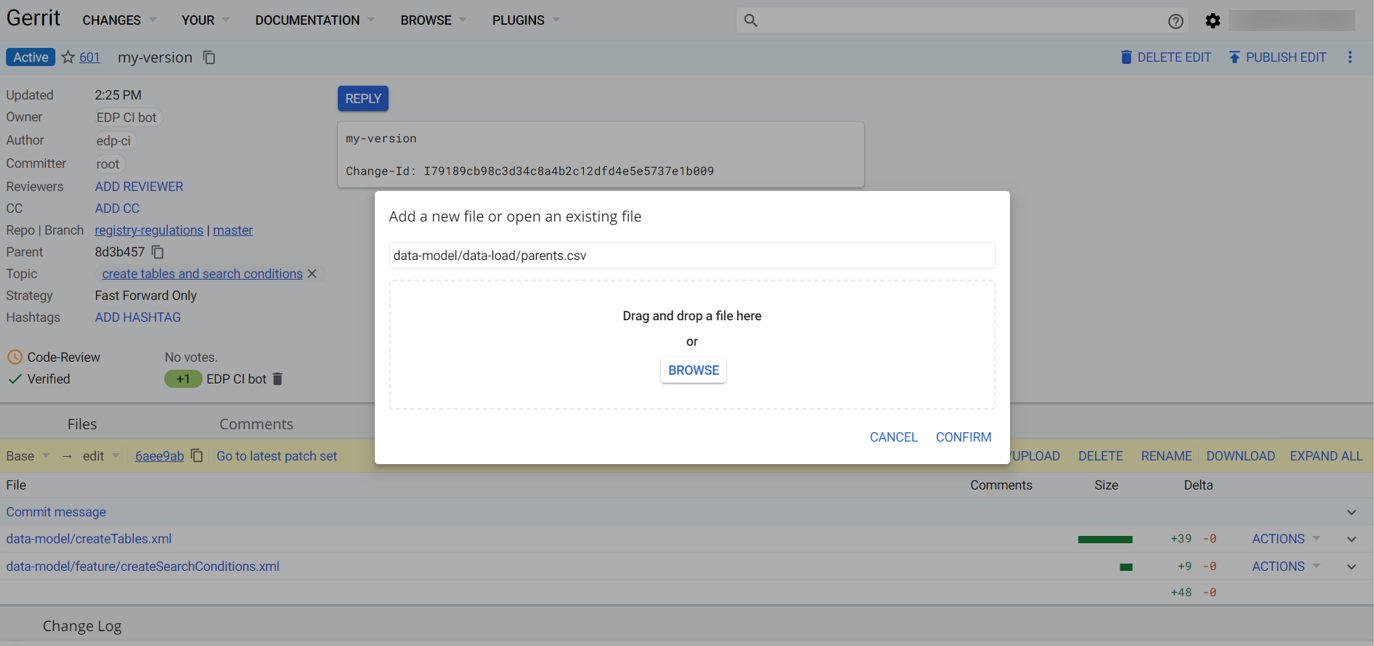
Task: Click the root committer chip
Action: pos(108,163)
